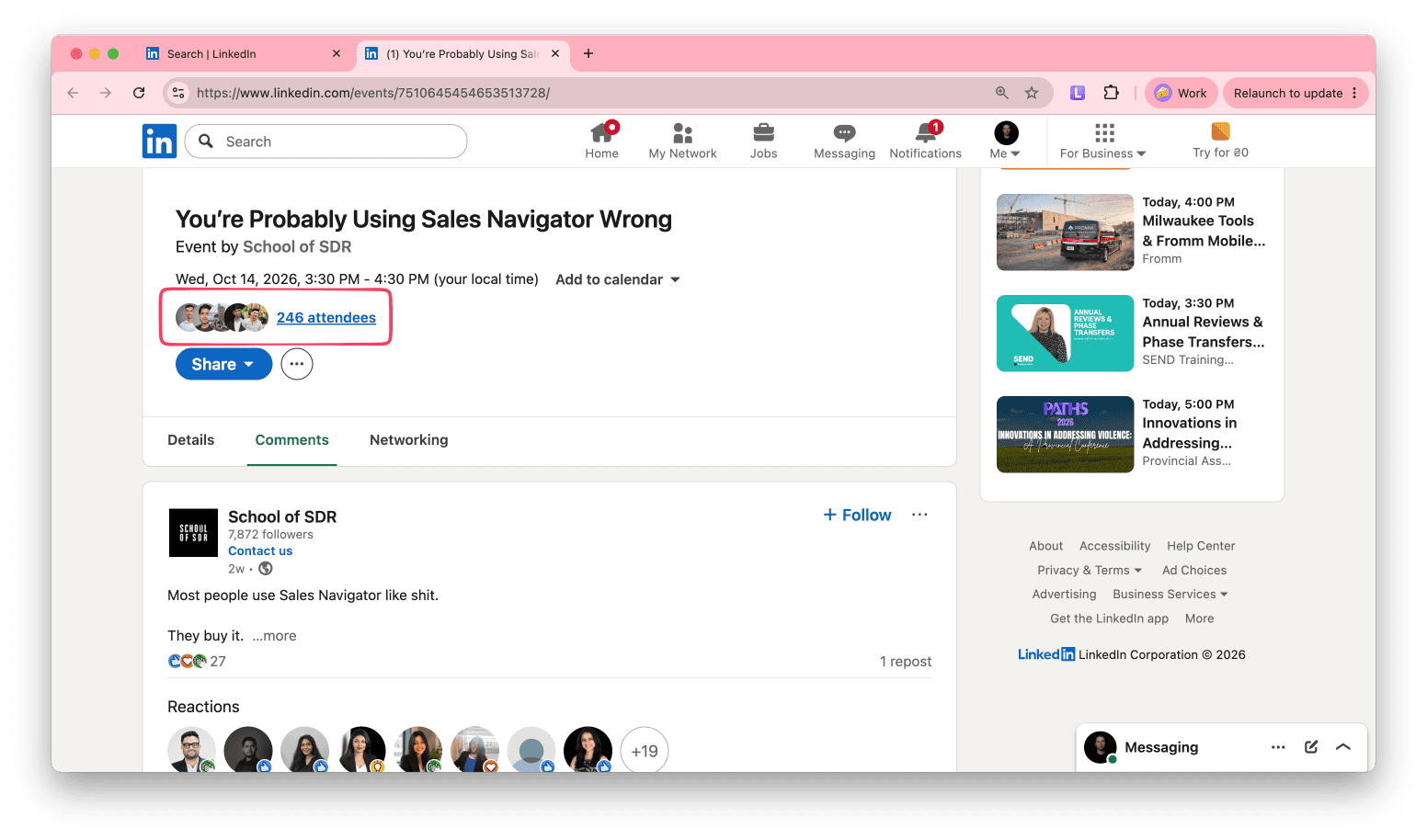Image resolution: width=1427 pixels, height=840 pixels.
Task: Follow School of SDR
Action: (x=857, y=515)
